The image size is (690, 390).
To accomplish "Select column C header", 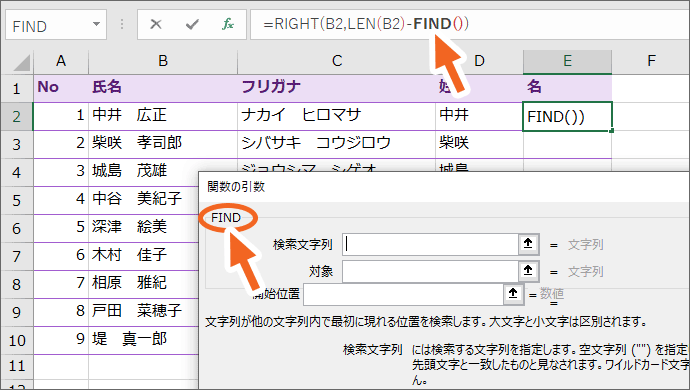I will pos(337,61).
